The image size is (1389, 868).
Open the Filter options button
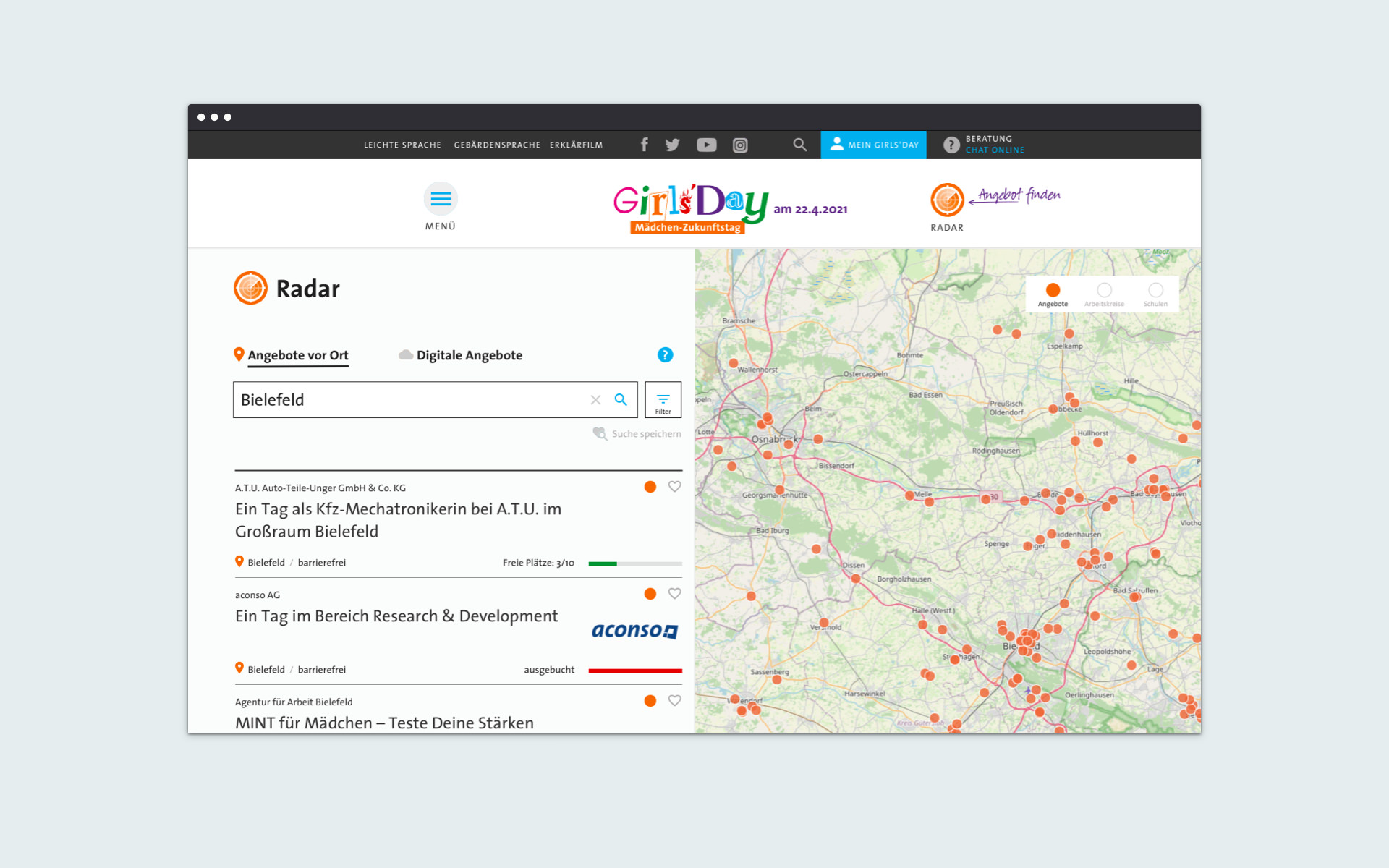pos(663,400)
